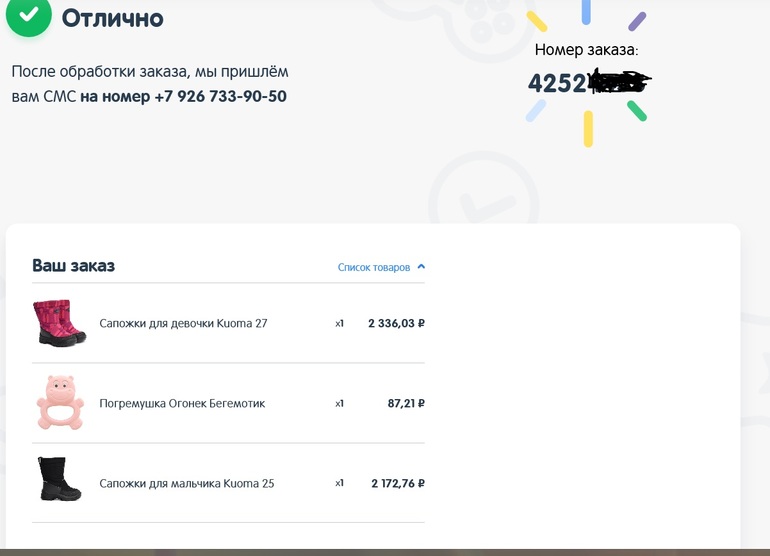Open the pink hippo rattle thumbnail
The height and width of the screenshot is (556, 770).
pos(59,403)
